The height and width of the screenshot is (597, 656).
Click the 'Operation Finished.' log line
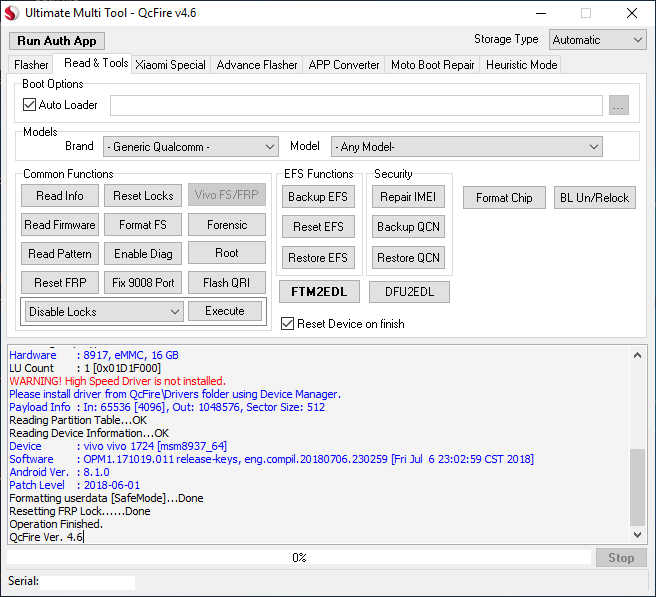[56, 524]
